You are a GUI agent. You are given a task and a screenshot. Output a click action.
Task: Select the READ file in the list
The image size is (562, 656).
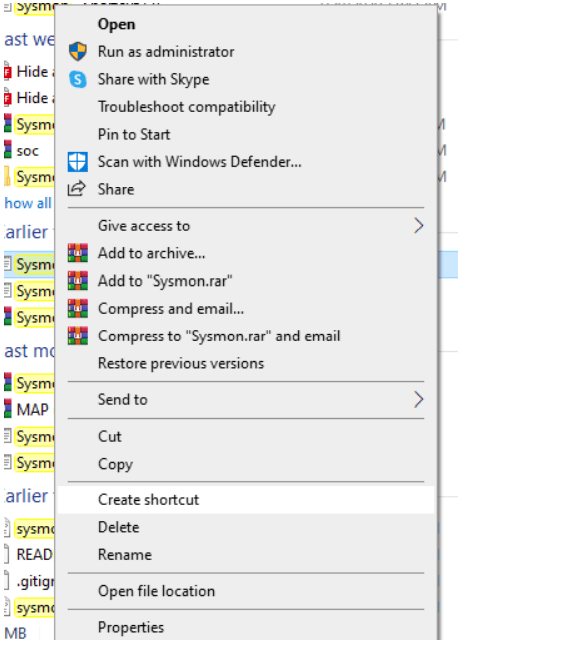point(34,555)
